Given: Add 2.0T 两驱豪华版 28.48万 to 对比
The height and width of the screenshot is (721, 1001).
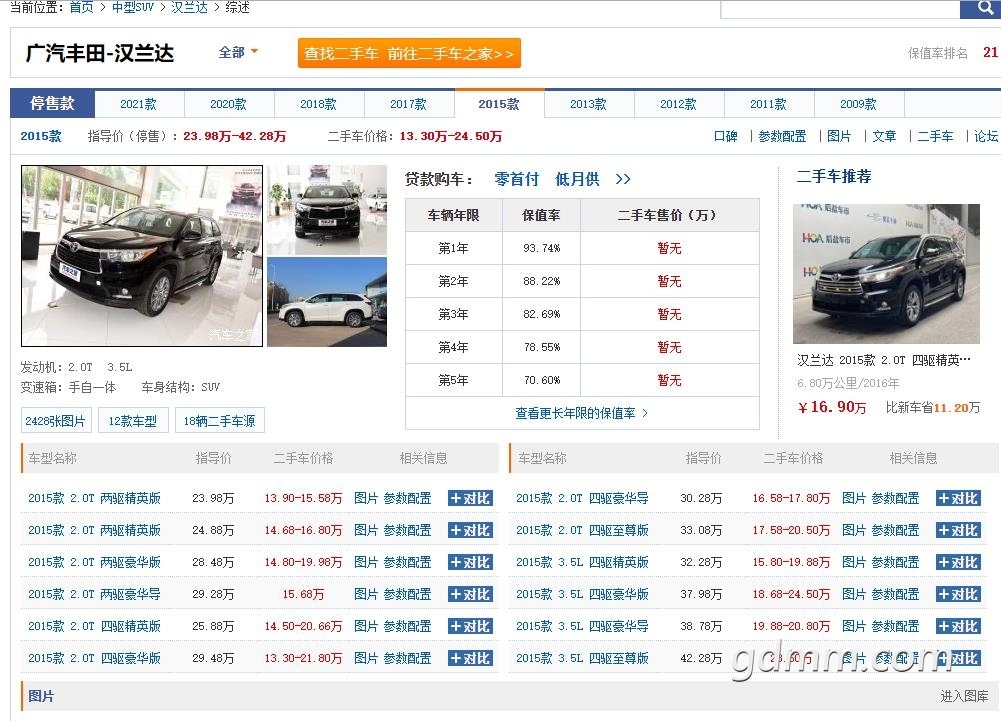Looking at the screenshot, I should (x=470, y=562).
